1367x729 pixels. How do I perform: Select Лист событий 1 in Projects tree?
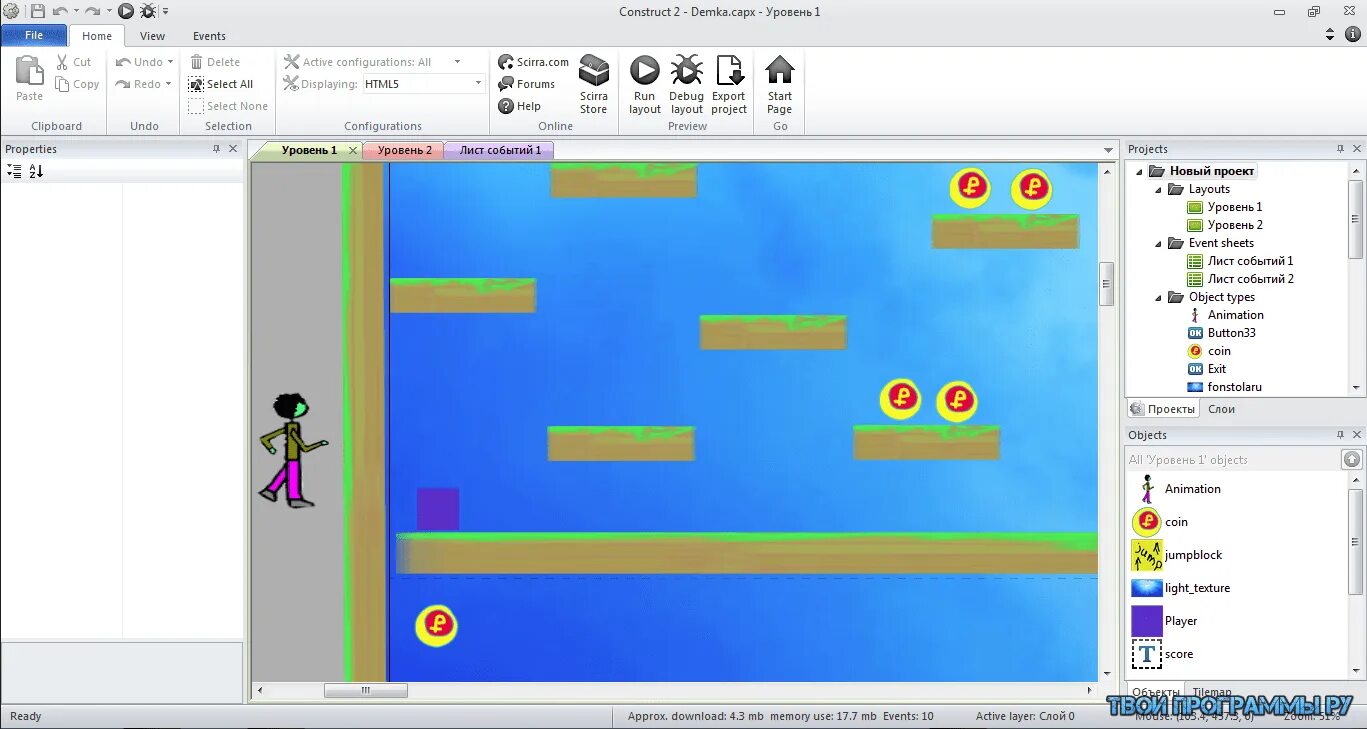(1240, 261)
